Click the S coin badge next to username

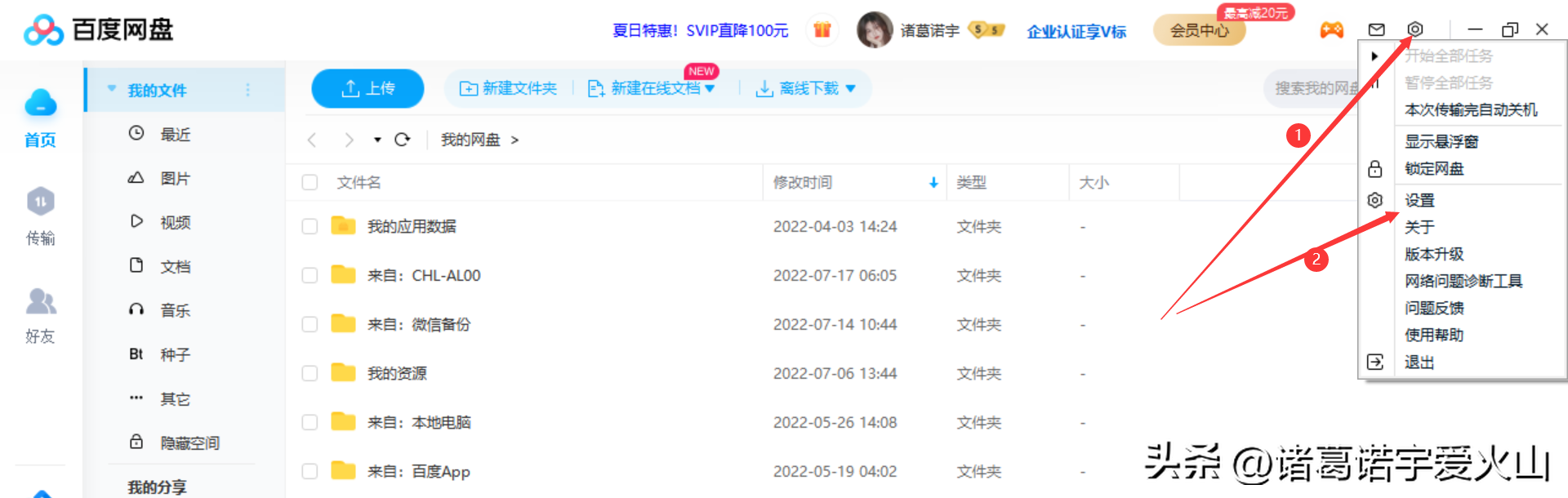click(987, 30)
